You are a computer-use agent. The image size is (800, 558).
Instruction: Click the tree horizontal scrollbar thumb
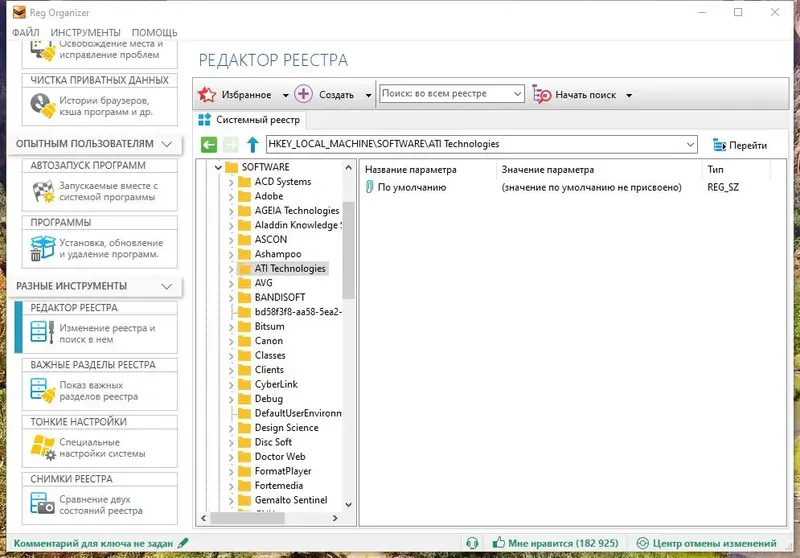pos(247,518)
